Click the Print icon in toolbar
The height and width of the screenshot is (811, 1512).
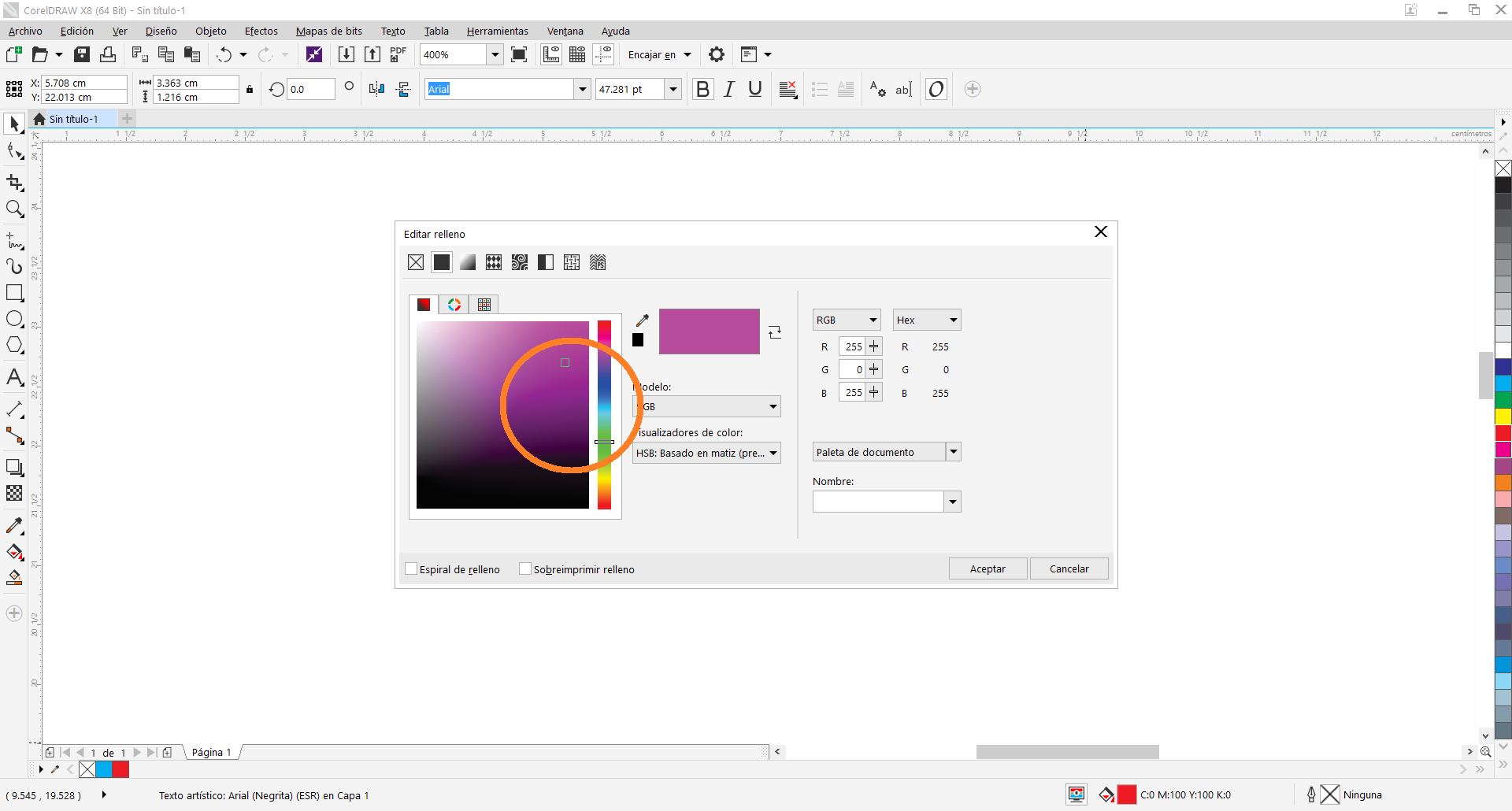click(108, 54)
